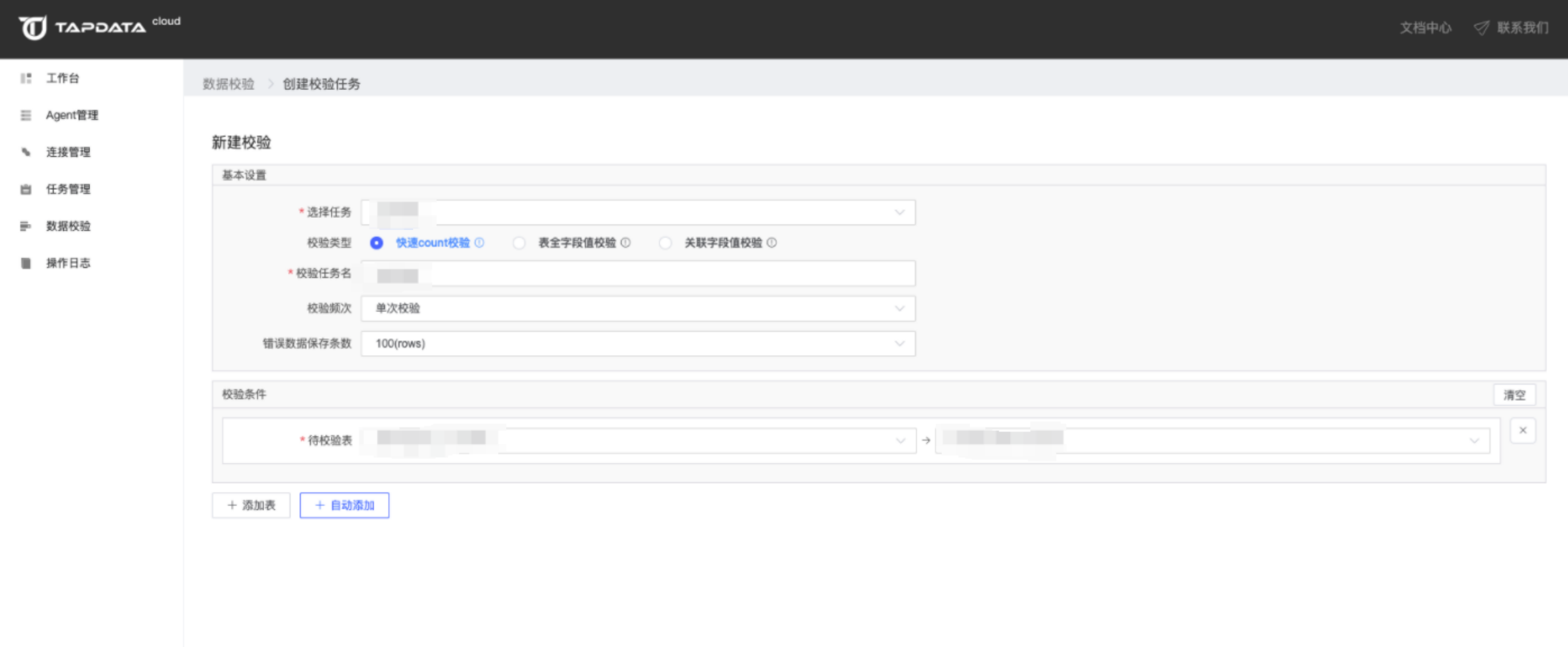Image resolution: width=1568 pixels, height=647 pixels.
Task: Click the 基本设置 section header
Action: (x=244, y=175)
